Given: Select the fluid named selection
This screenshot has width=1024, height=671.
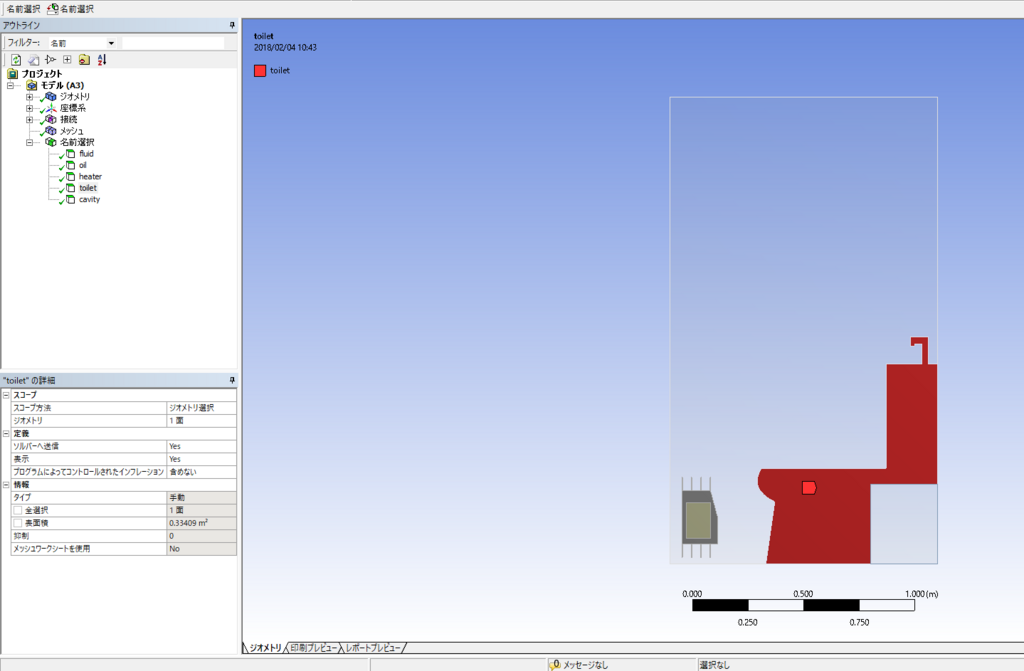Looking at the screenshot, I should (86, 154).
